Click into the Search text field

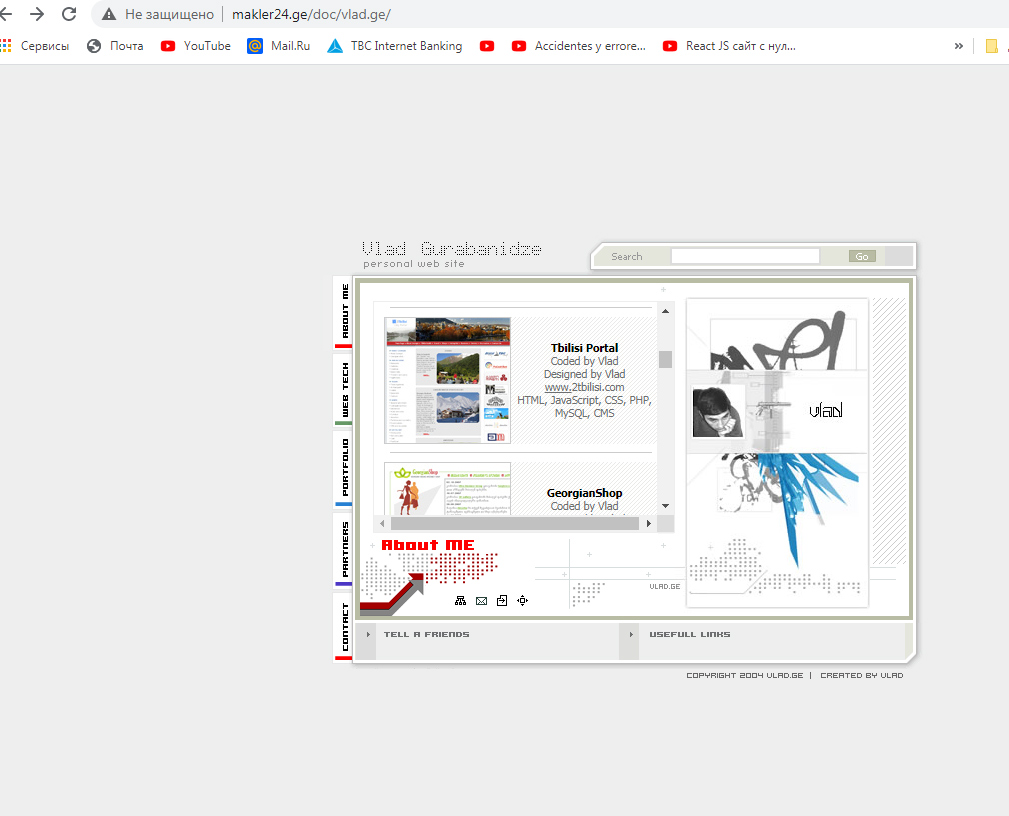click(745, 257)
